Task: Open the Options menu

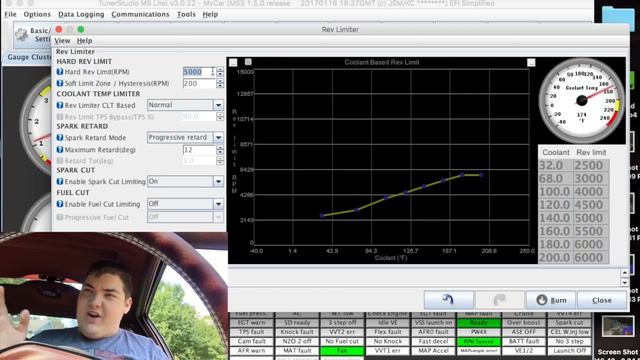Action: point(37,14)
